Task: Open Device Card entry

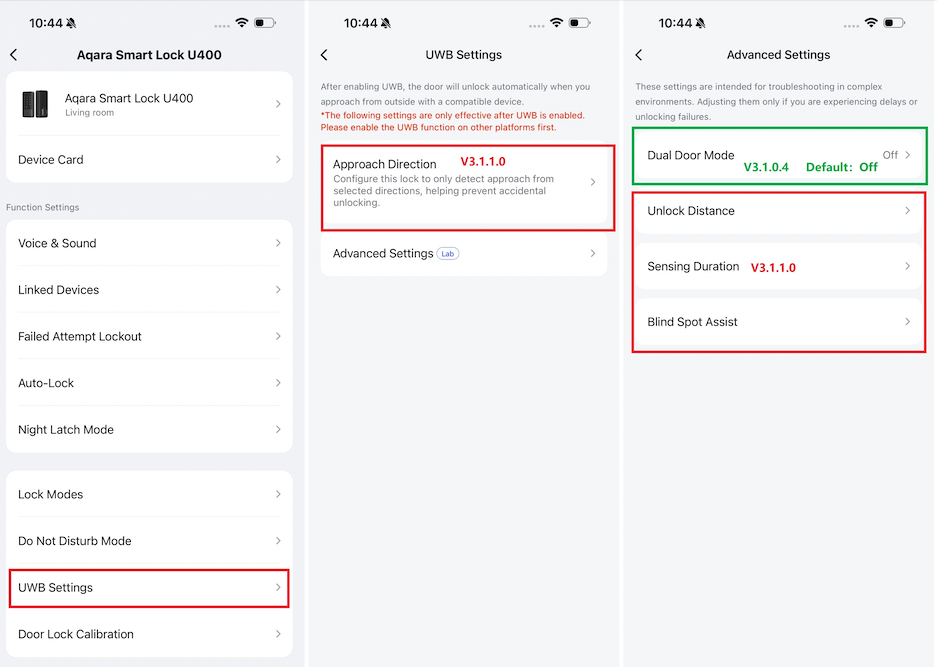Action: 149,160
